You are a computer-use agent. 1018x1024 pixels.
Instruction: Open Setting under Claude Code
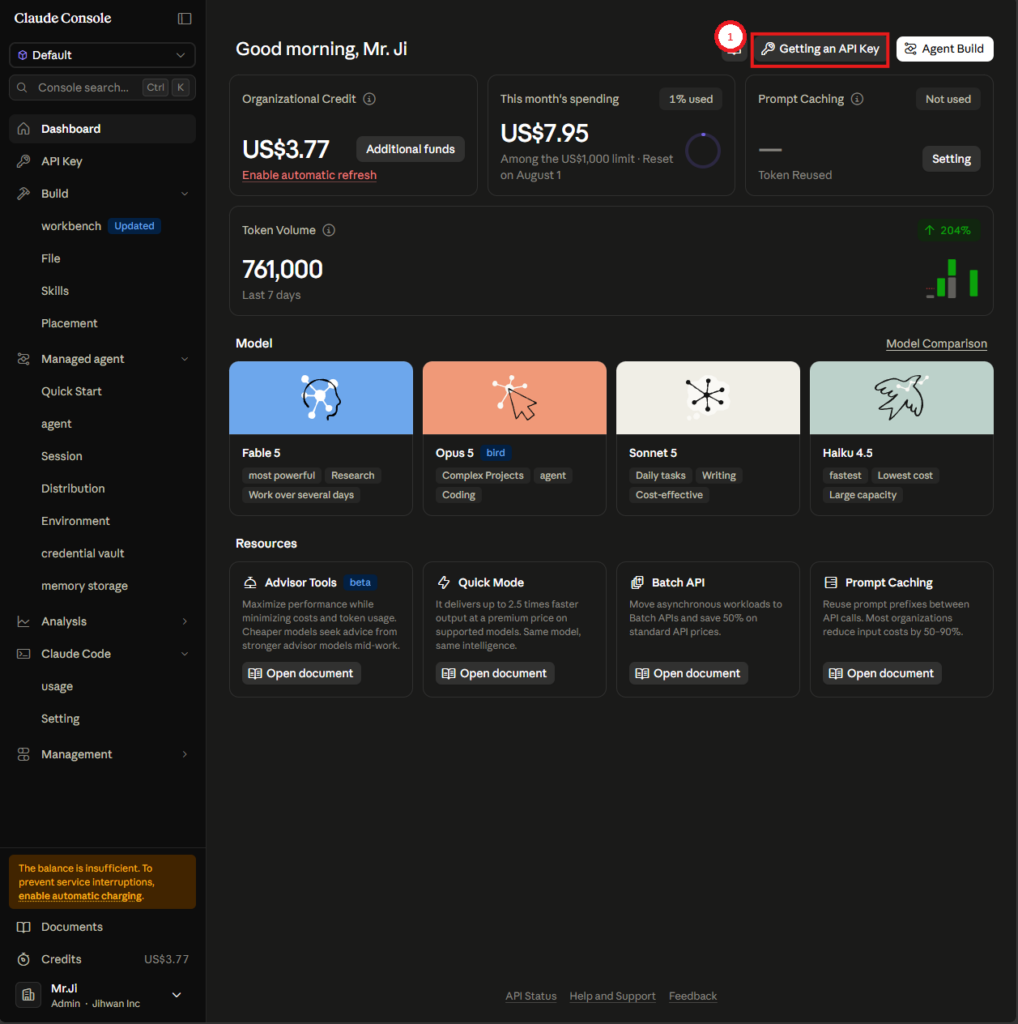[60, 718]
